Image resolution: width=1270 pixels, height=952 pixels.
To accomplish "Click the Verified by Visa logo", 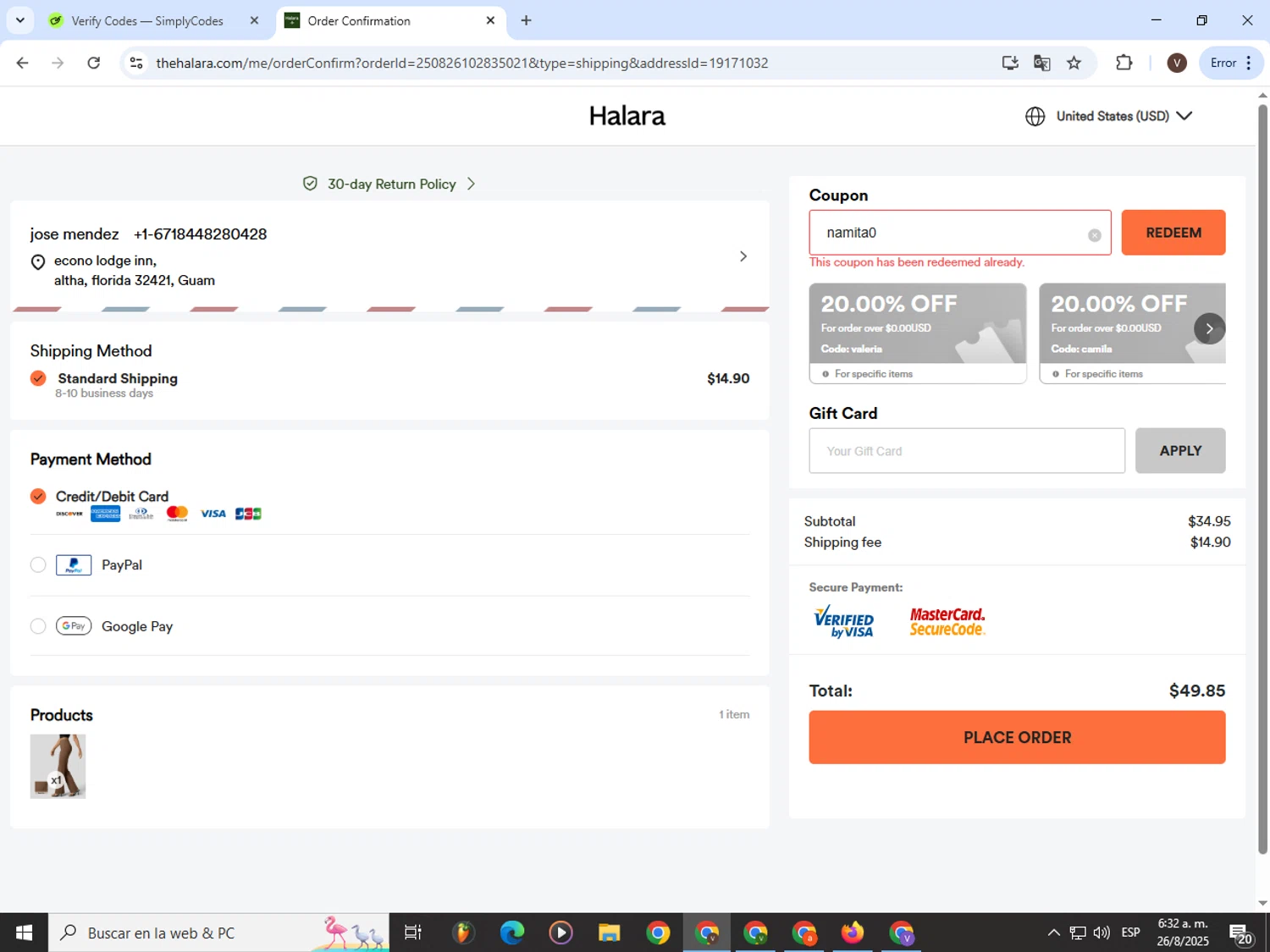I will pos(843,622).
